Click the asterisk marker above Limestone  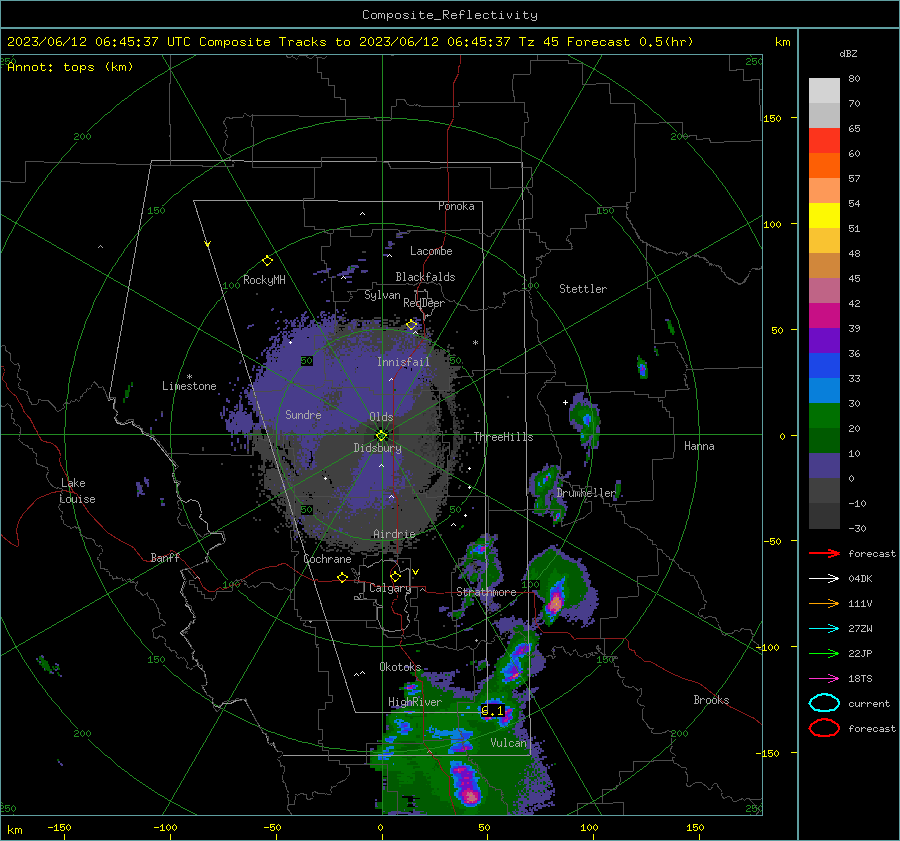(189, 377)
